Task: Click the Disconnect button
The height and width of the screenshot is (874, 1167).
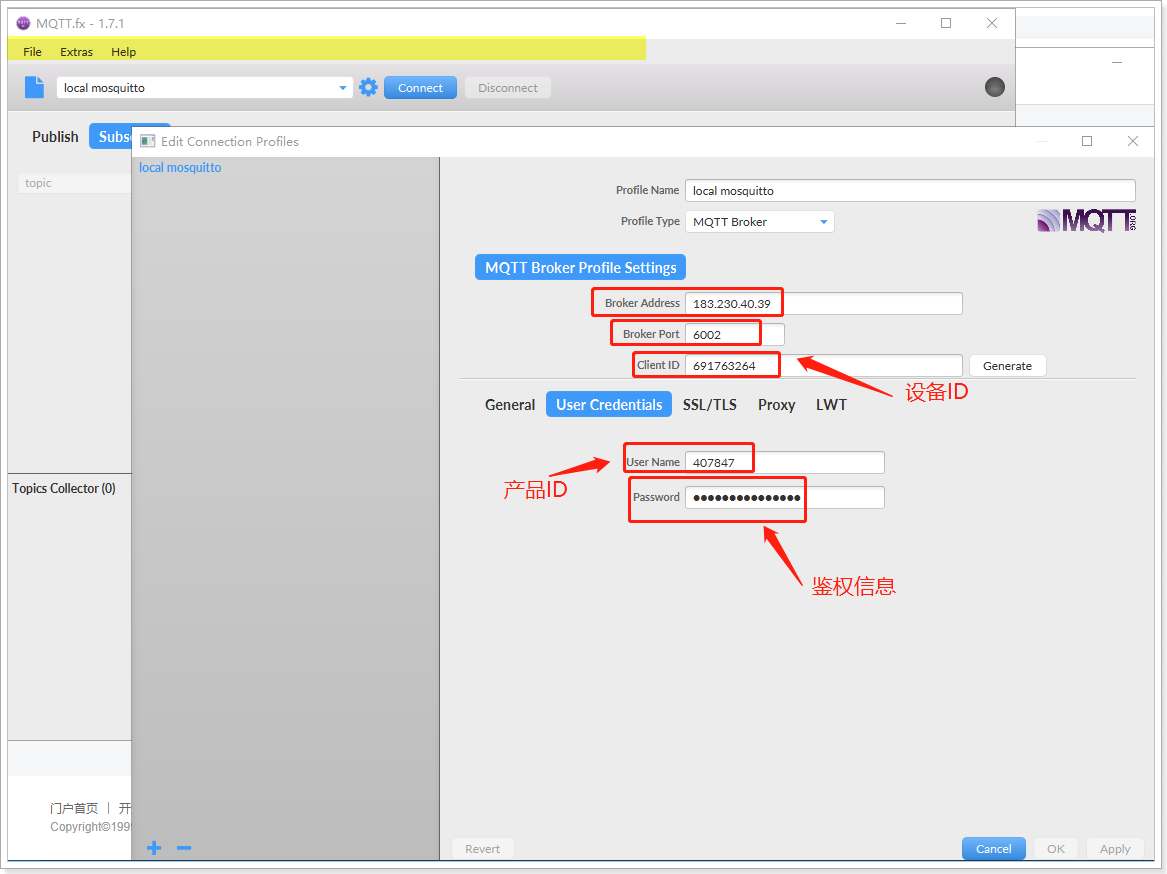Action: point(508,88)
